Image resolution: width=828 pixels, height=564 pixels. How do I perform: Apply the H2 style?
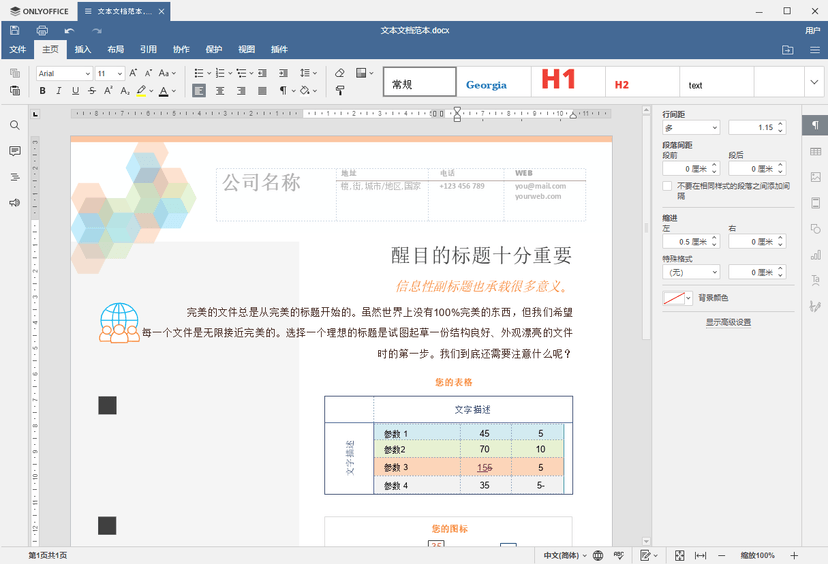[x=643, y=82]
